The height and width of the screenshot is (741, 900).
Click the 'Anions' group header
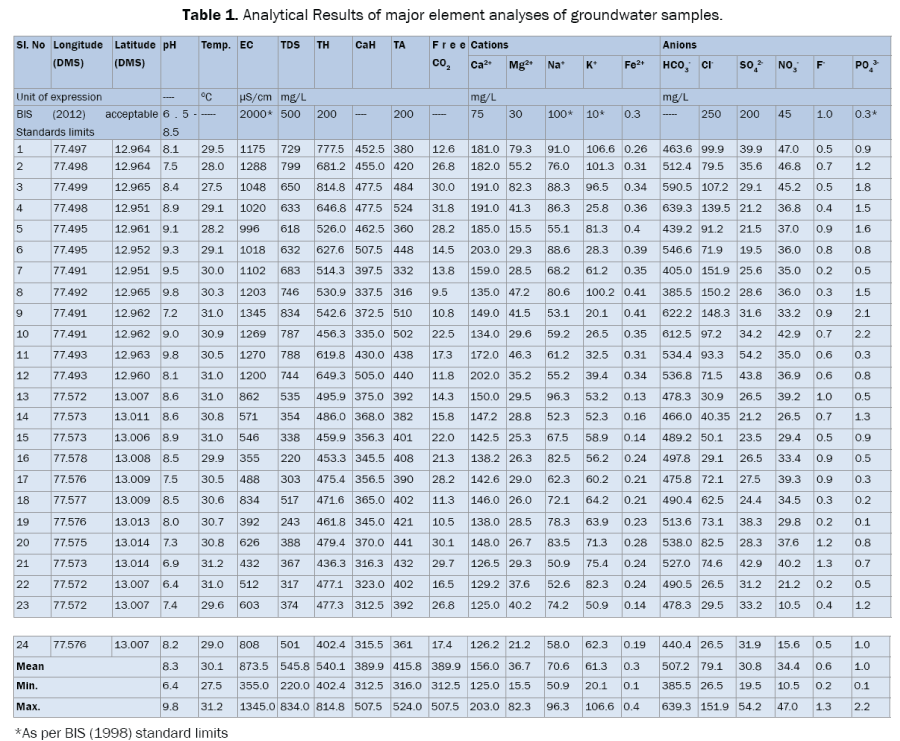[x=680, y=46]
